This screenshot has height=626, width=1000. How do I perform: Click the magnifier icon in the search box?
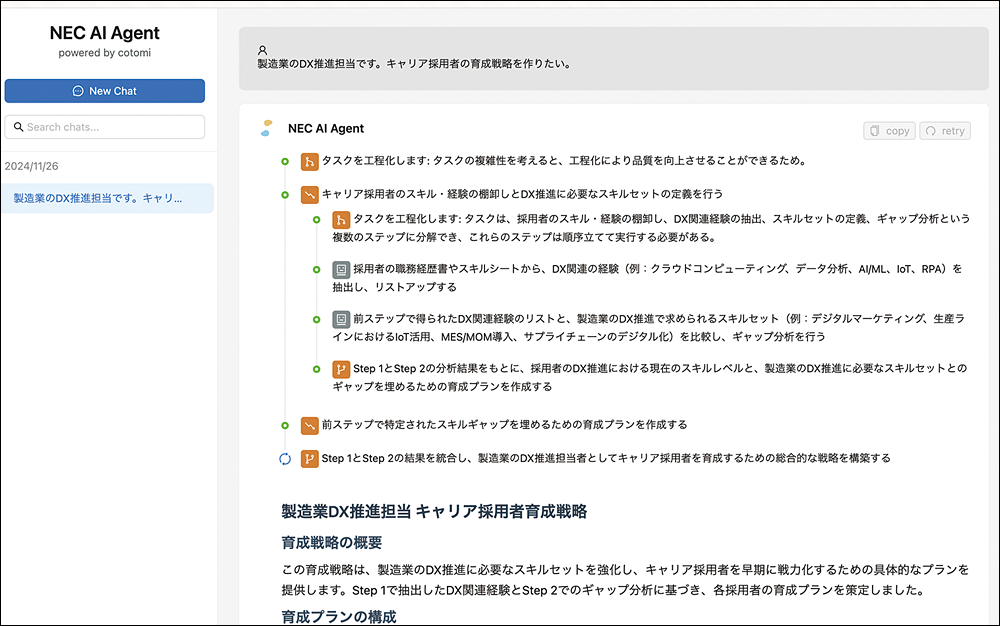point(18,127)
